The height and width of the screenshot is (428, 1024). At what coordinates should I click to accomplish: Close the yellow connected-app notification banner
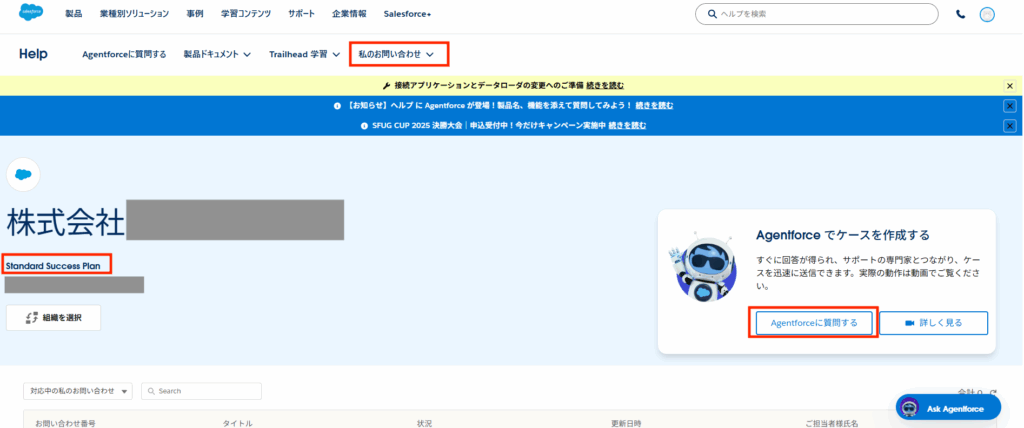1010,87
